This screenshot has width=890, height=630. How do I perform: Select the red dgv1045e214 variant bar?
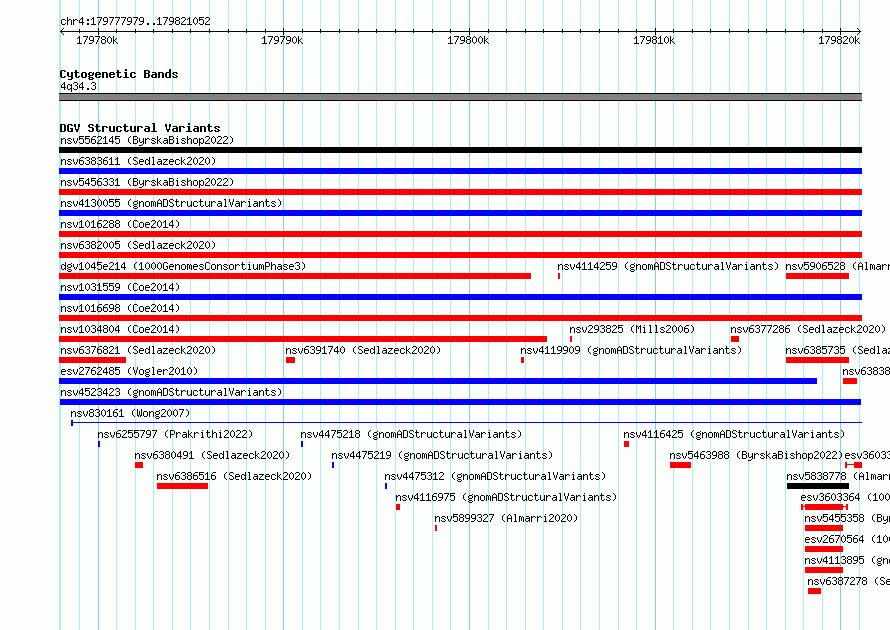coord(295,276)
